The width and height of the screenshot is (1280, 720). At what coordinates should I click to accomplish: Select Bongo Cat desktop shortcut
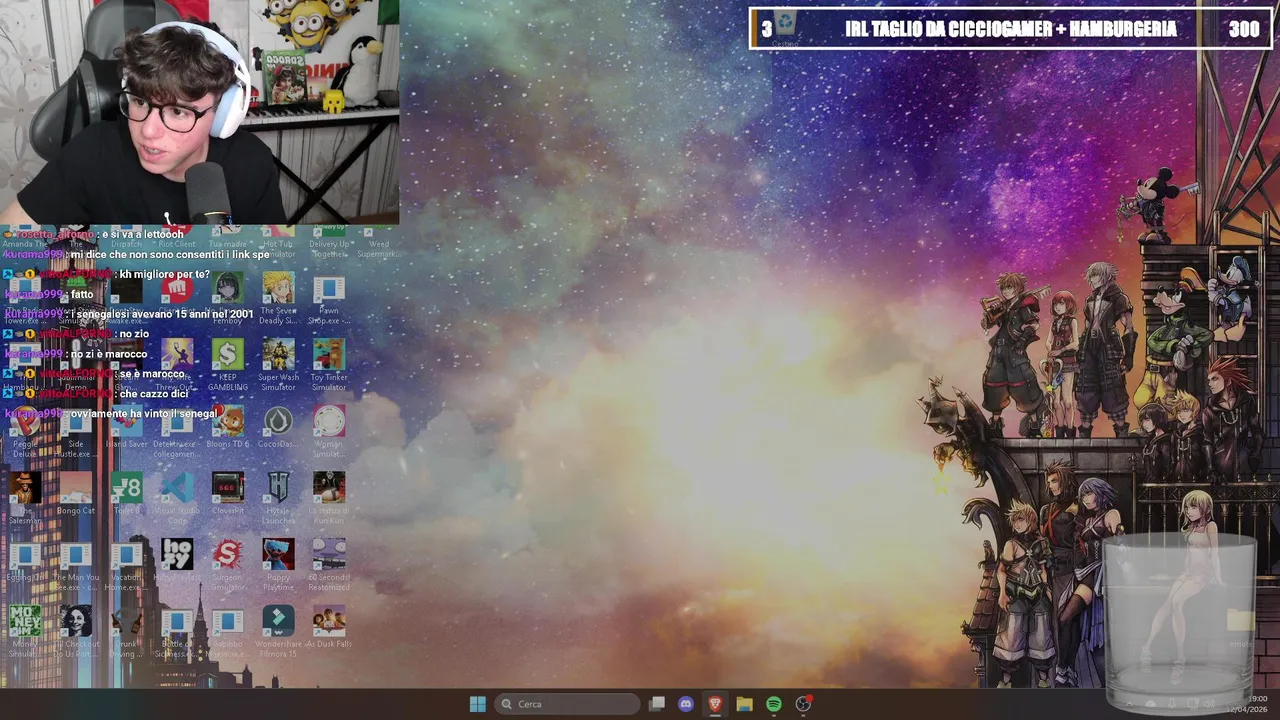(x=76, y=494)
